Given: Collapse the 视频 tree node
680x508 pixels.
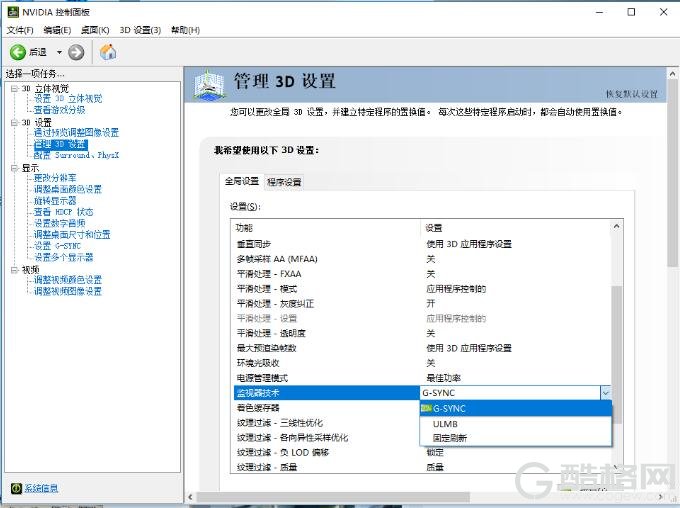Looking at the screenshot, I should (x=14, y=269).
